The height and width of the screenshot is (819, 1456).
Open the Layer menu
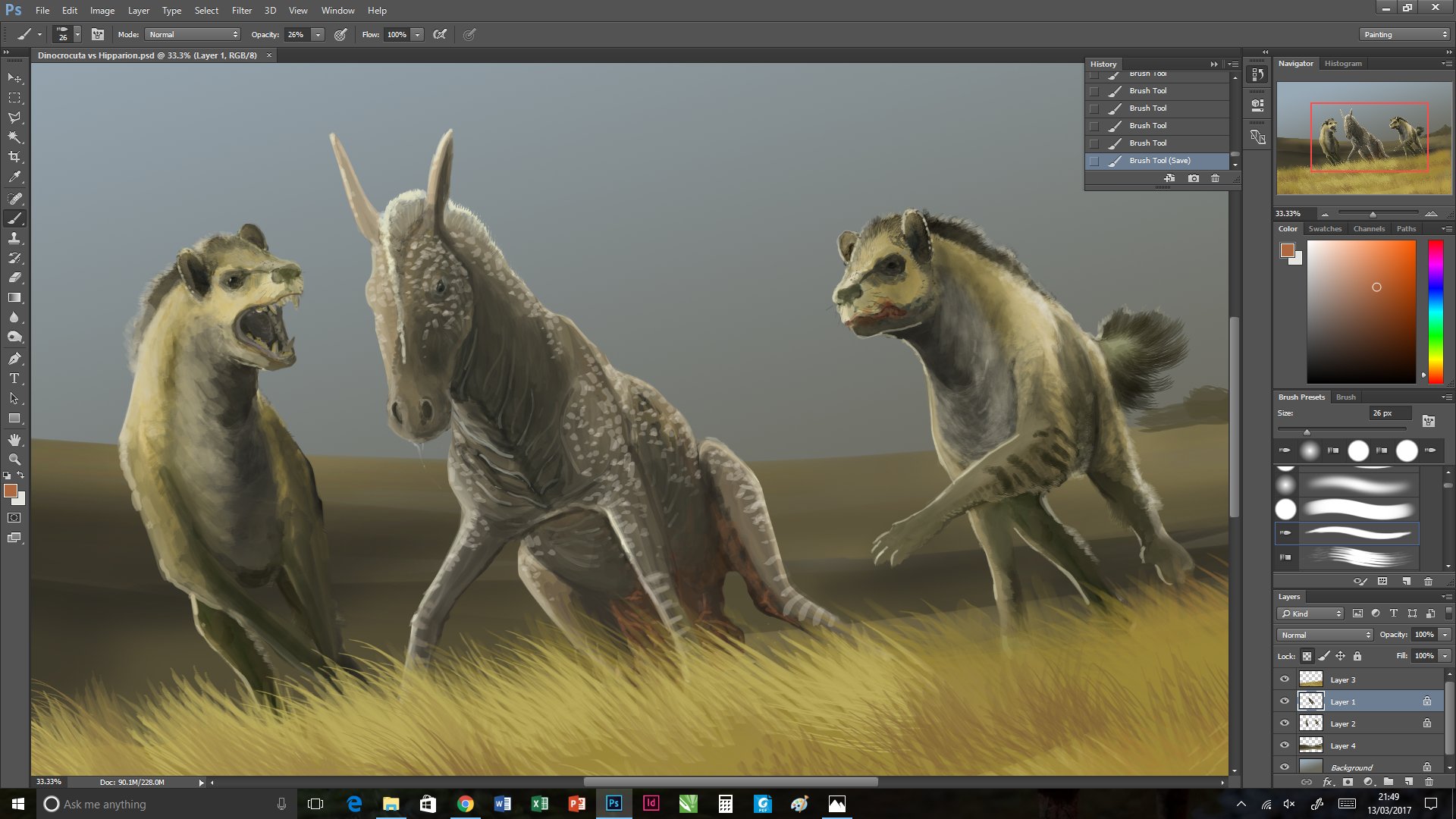tap(138, 11)
